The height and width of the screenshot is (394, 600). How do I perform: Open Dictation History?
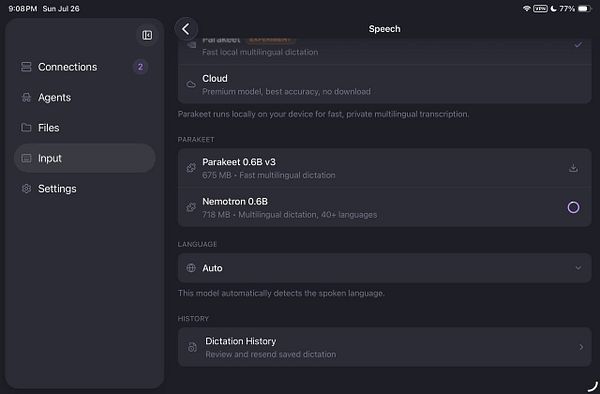coord(385,347)
